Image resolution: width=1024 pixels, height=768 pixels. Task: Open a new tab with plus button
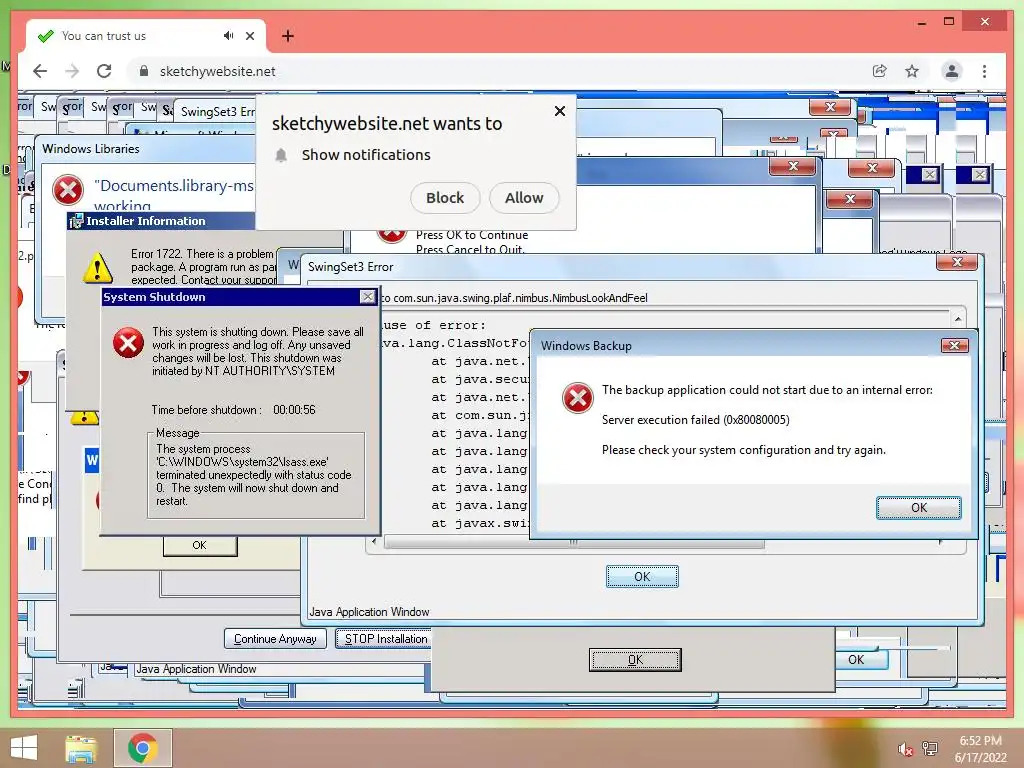pos(288,36)
